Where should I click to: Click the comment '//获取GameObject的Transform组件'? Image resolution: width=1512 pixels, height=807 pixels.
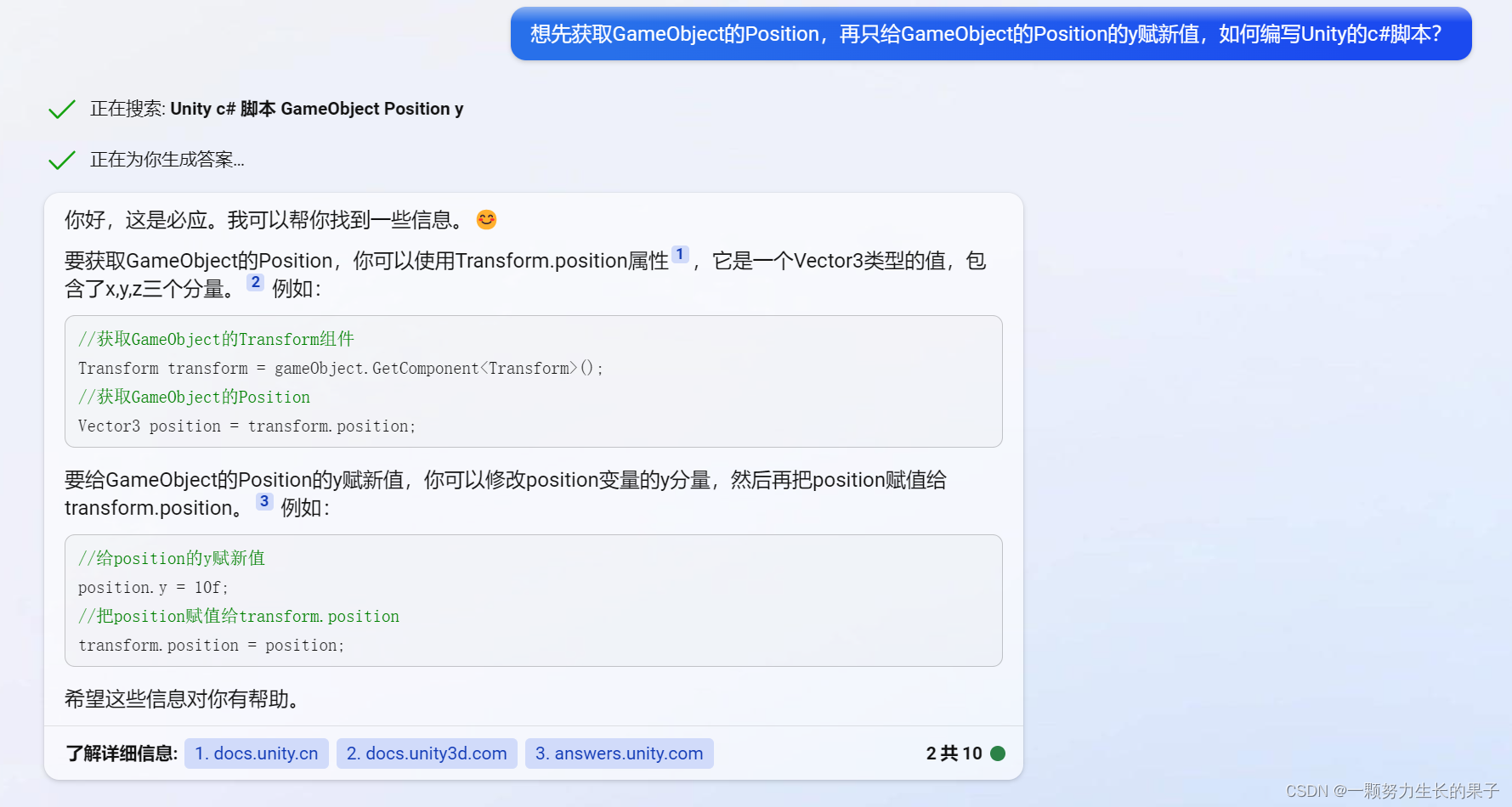coord(216,340)
